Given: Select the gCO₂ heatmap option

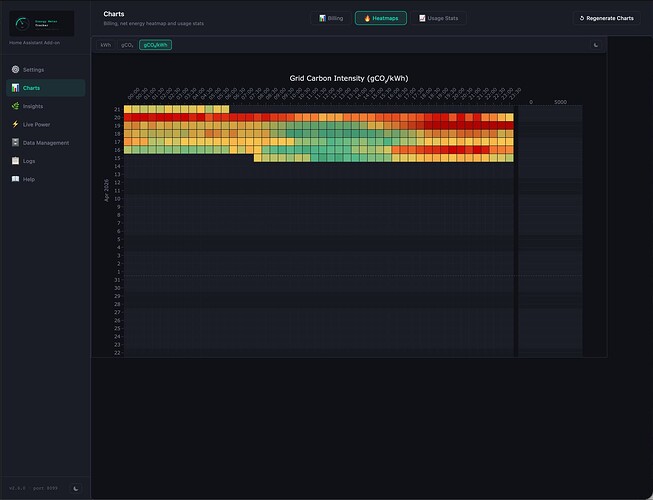Looking at the screenshot, I should click(127, 45).
